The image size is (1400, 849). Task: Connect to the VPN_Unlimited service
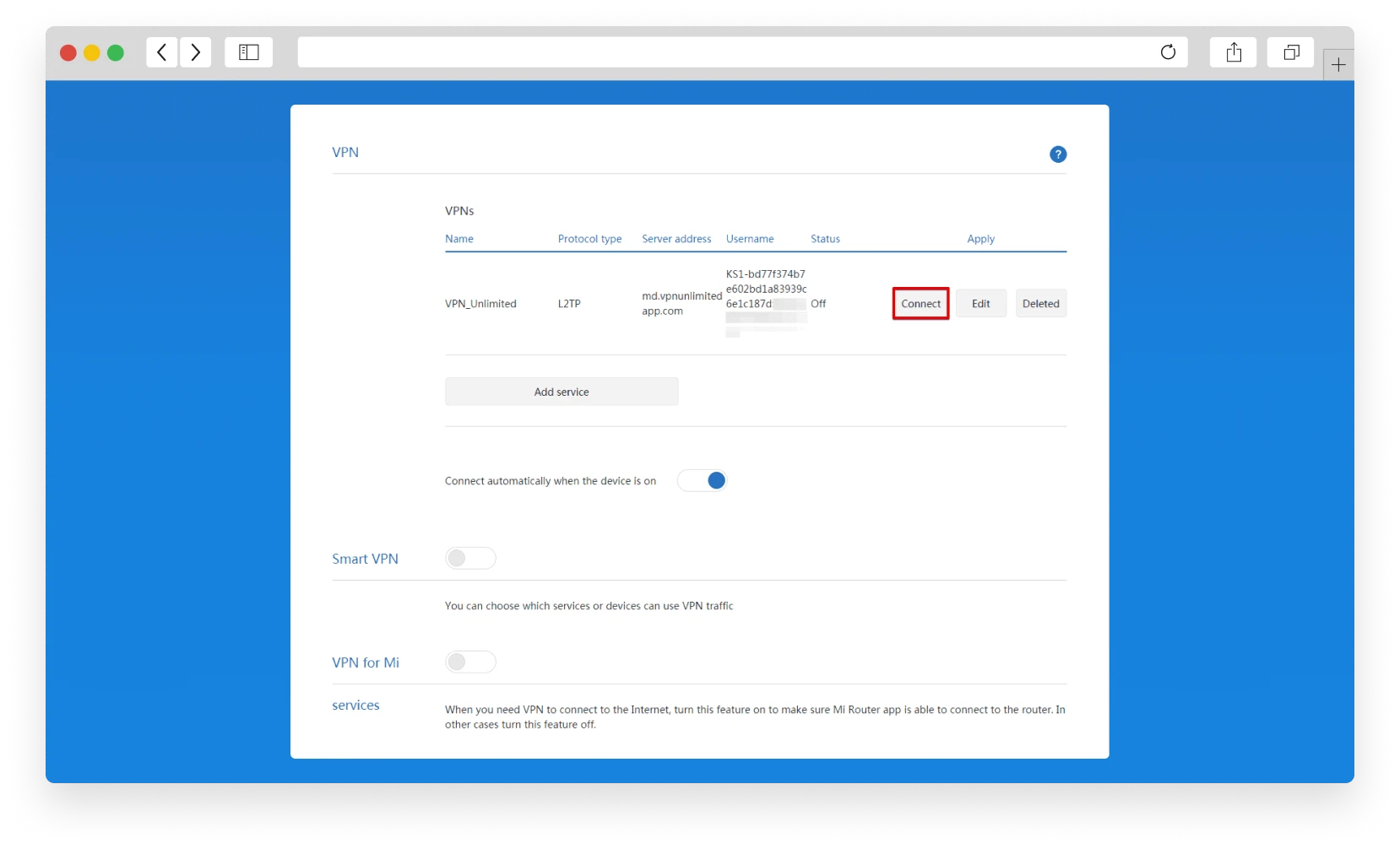click(920, 304)
